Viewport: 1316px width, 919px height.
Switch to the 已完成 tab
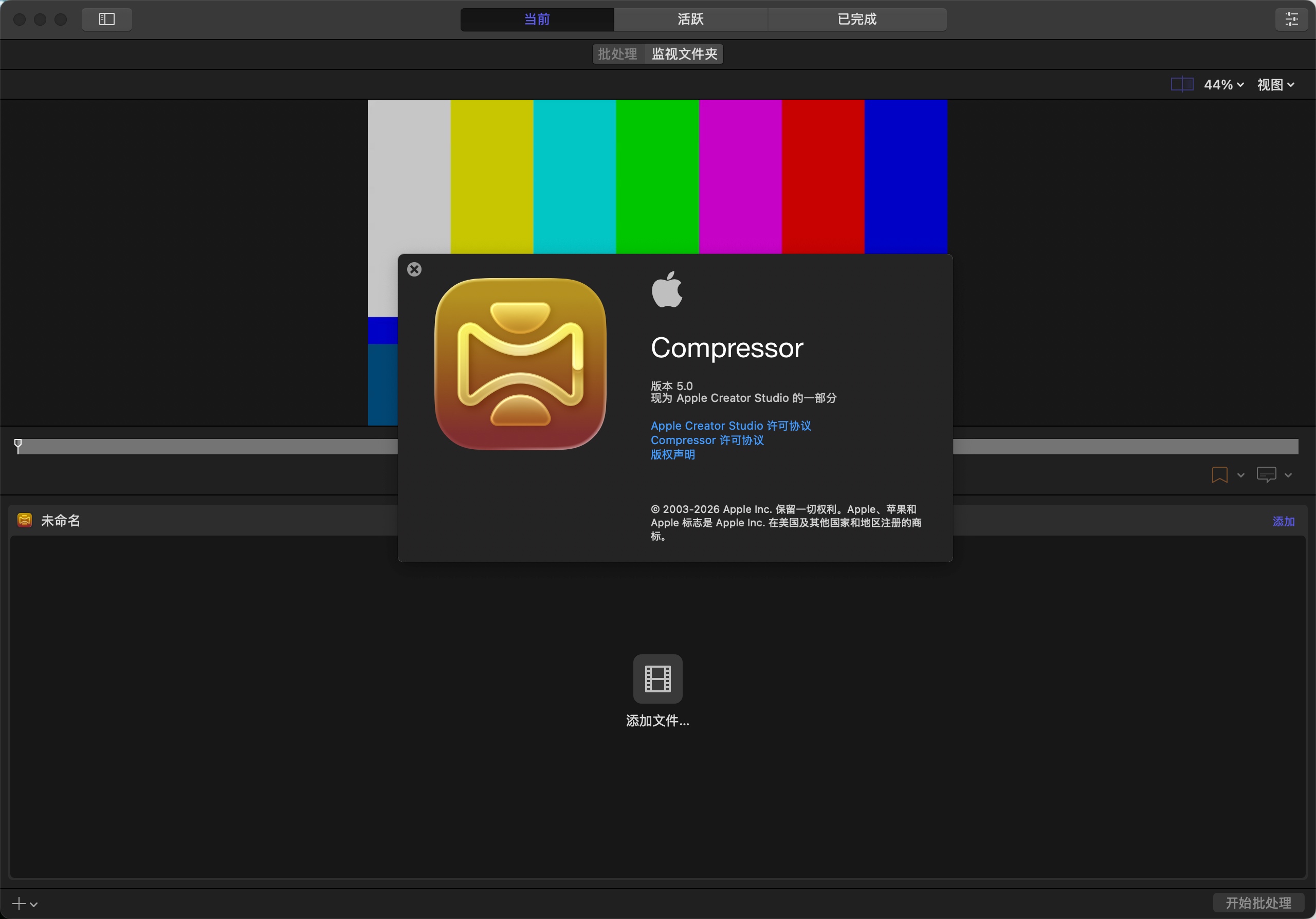[856, 19]
